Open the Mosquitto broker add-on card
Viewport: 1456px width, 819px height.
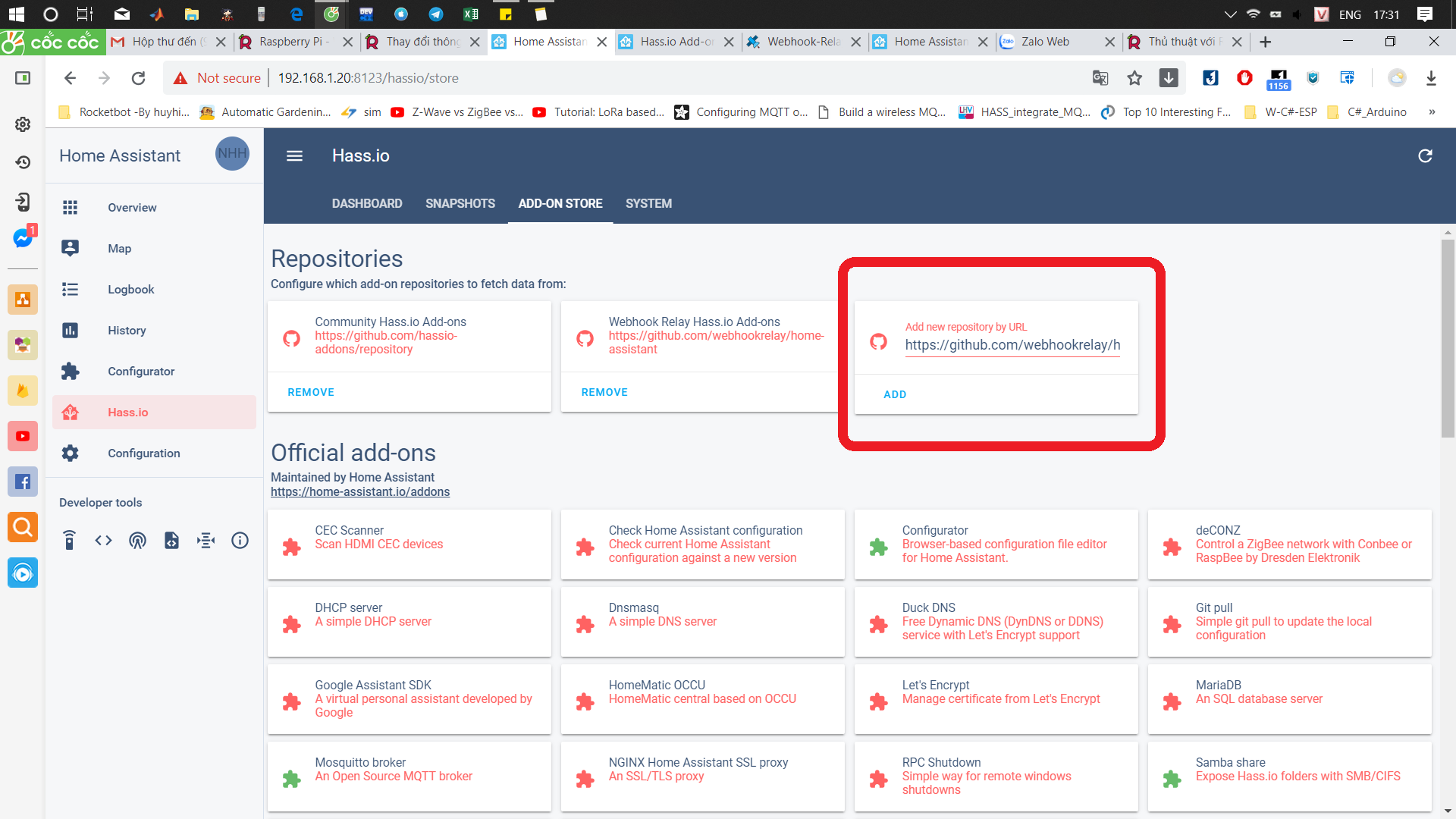[x=409, y=777]
